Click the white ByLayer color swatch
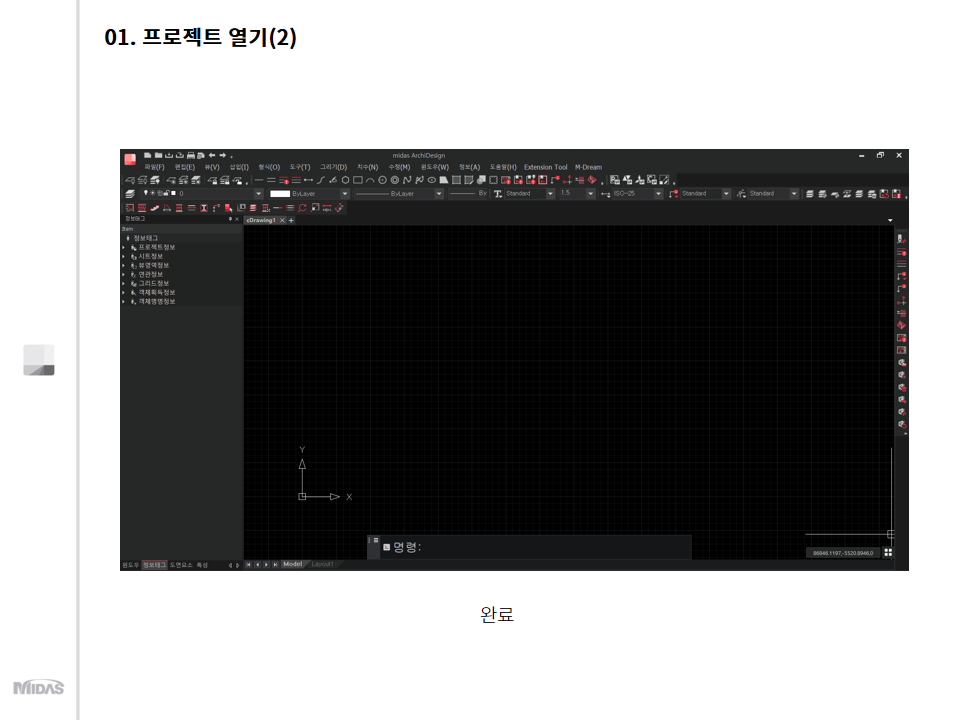Image resolution: width=960 pixels, height=720 pixels. click(280, 193)
